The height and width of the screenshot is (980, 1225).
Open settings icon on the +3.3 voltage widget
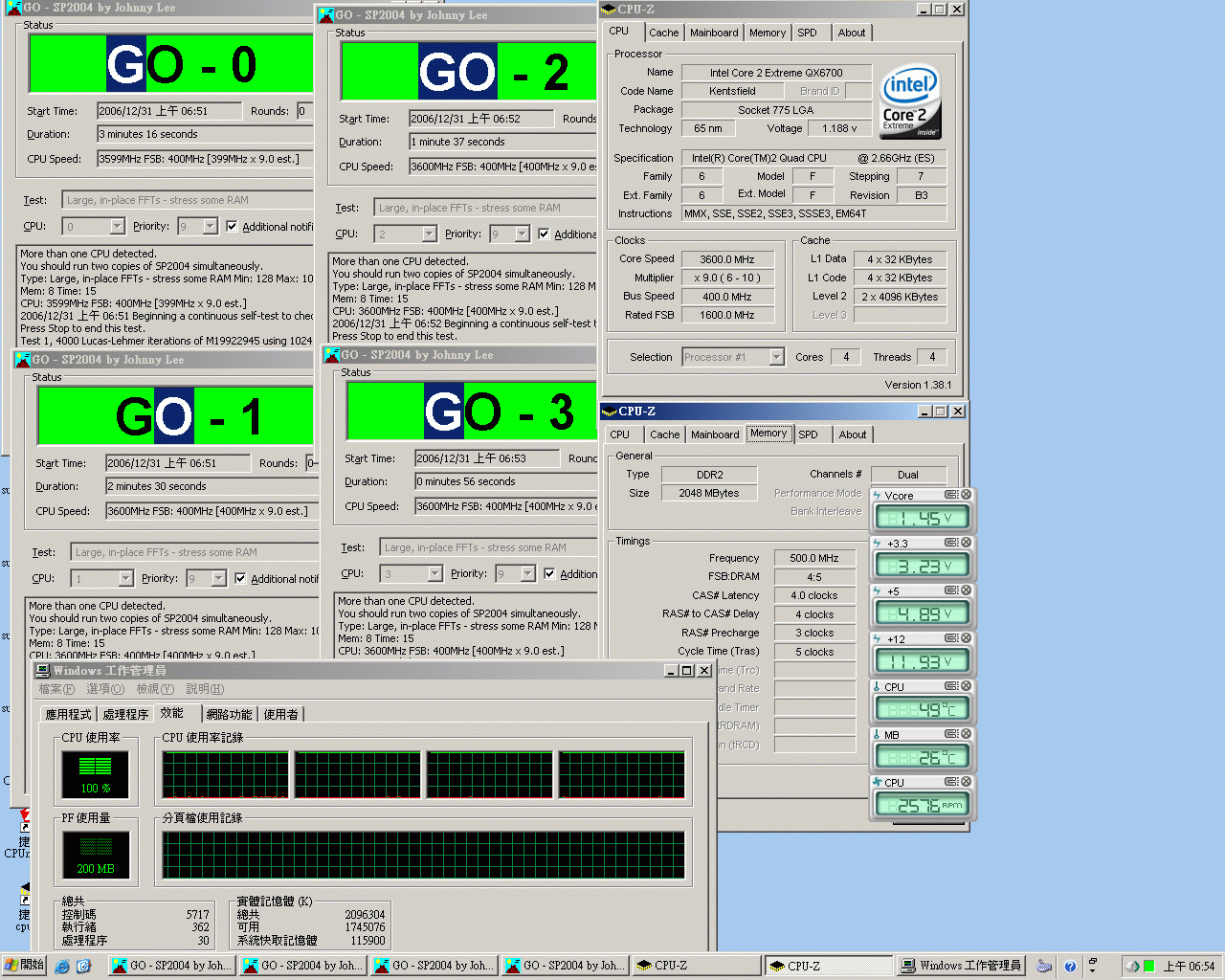point(951,543)
